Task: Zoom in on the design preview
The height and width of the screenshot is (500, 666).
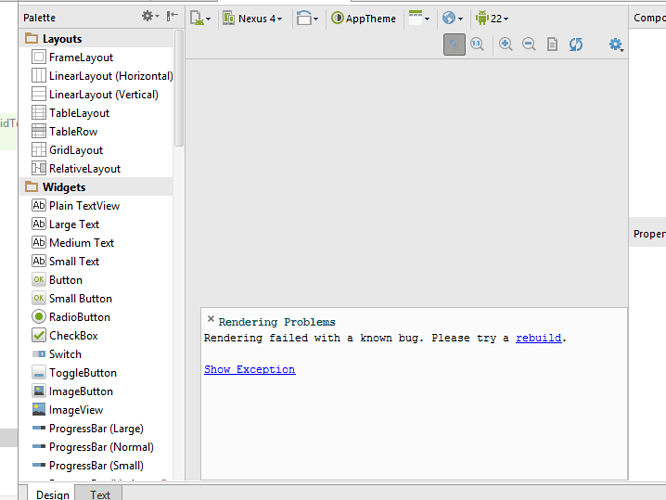Action: coord(506,45)
